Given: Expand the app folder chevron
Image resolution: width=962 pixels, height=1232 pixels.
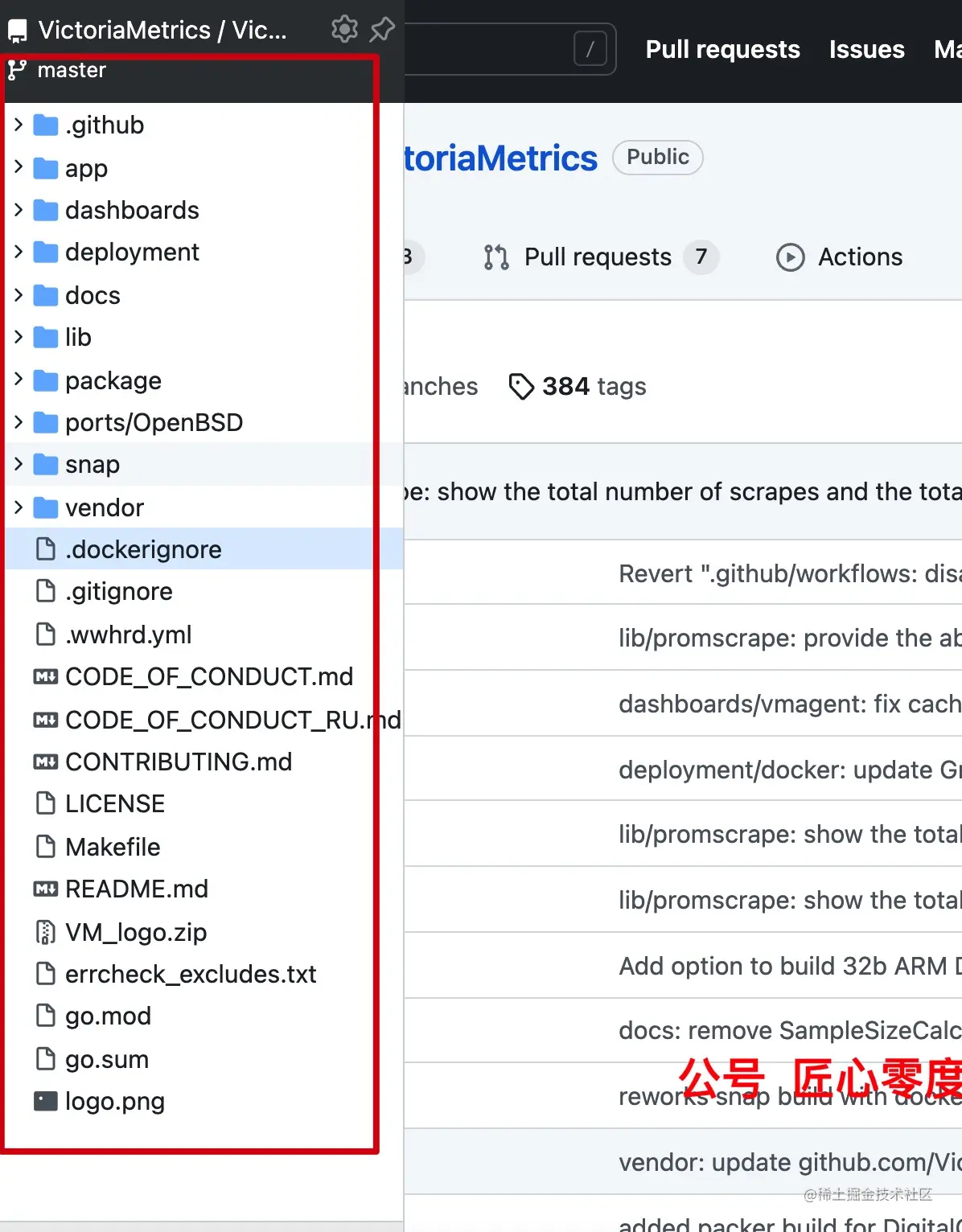Looking at the screenshot, I should pyautogui.click(x=18, y=167).
